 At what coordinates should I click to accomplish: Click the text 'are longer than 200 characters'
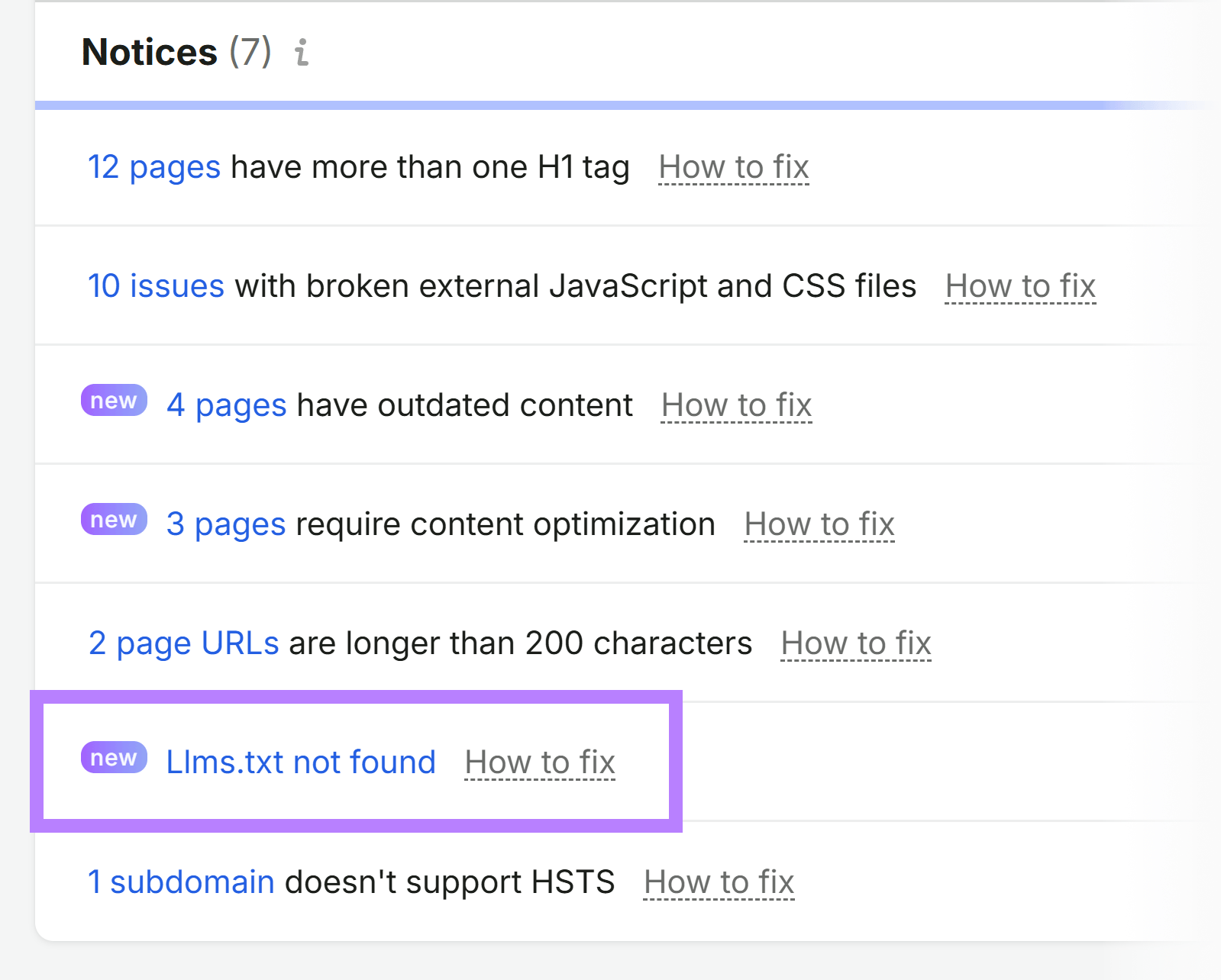point(521,643)
